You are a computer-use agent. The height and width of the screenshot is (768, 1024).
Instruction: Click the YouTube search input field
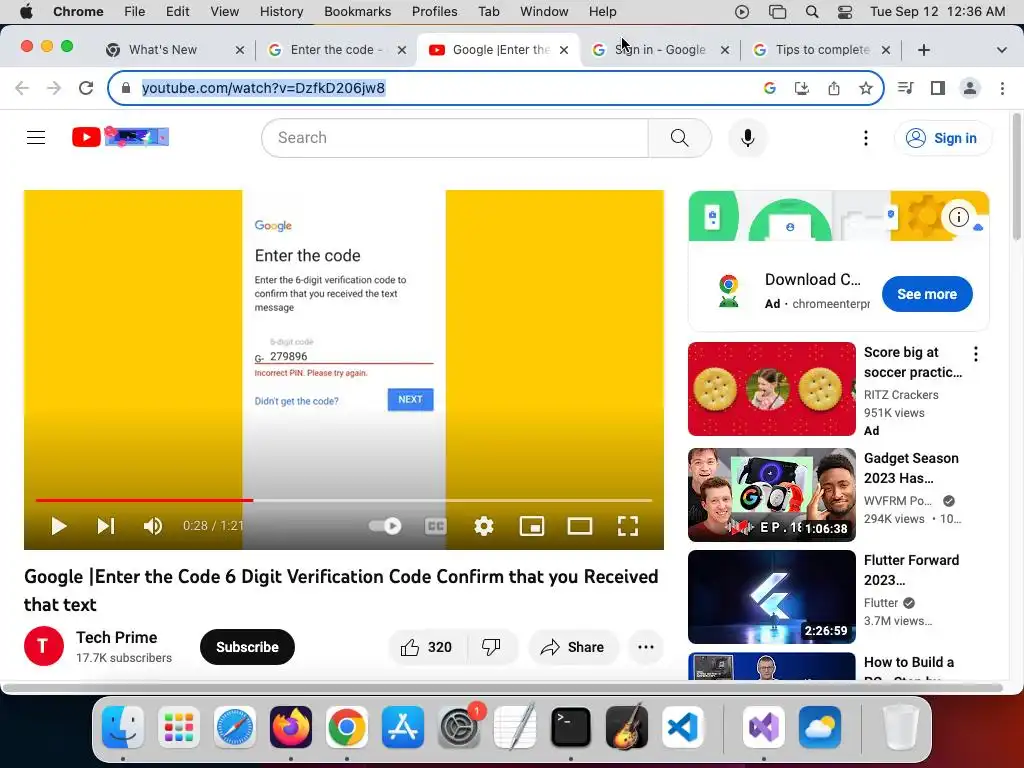[x=455, y=138]
